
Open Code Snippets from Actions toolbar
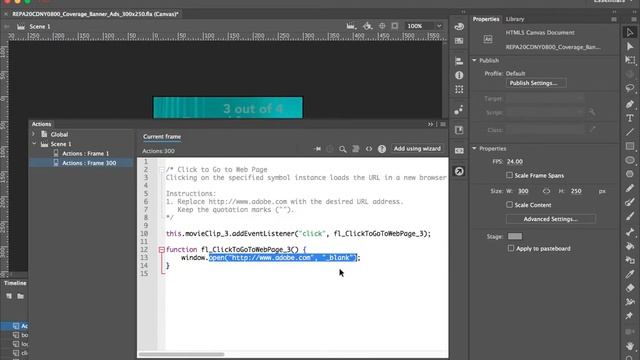(369, 149)
